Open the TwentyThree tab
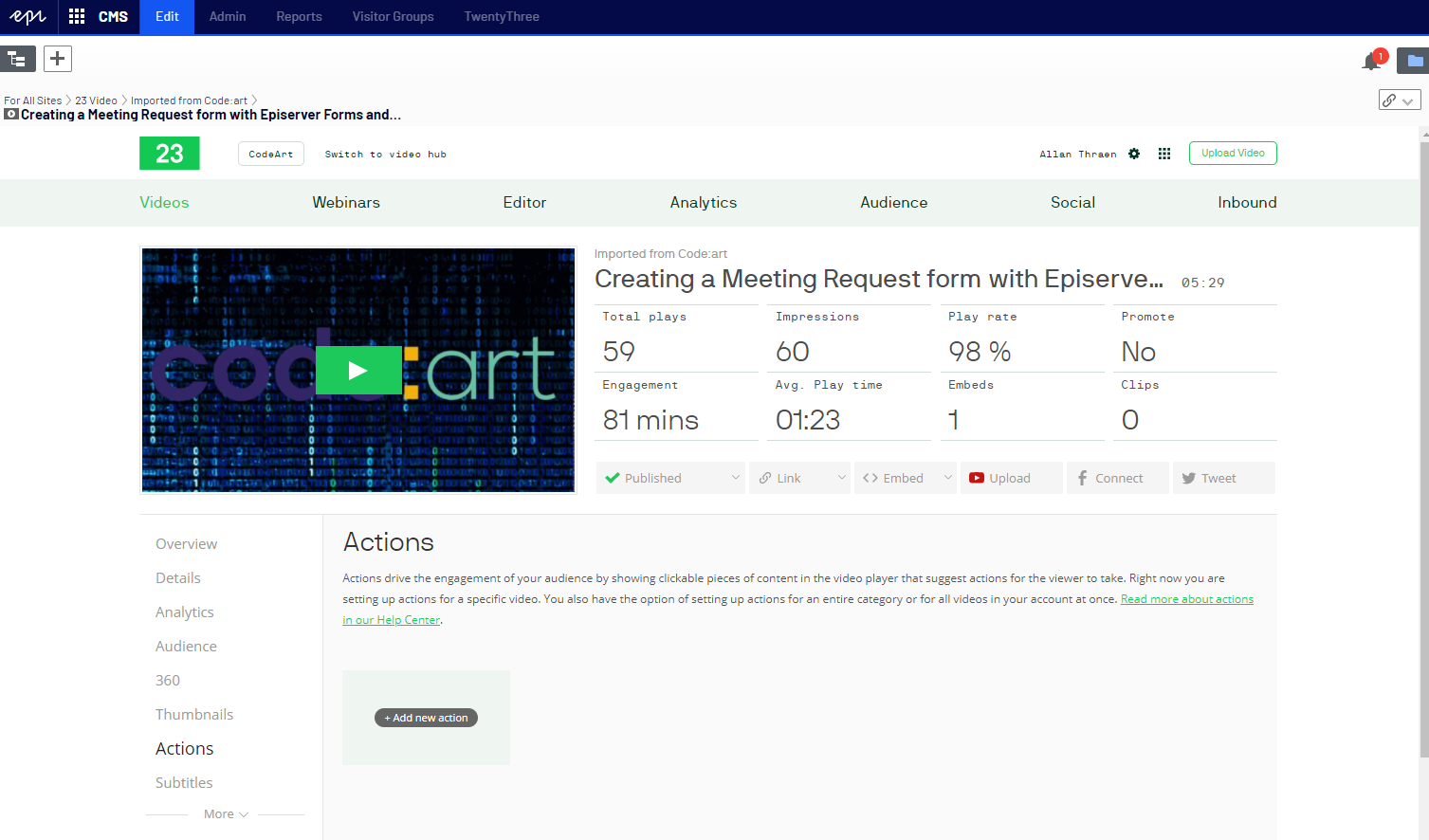 pyautogui.click(x=502, y=17)
